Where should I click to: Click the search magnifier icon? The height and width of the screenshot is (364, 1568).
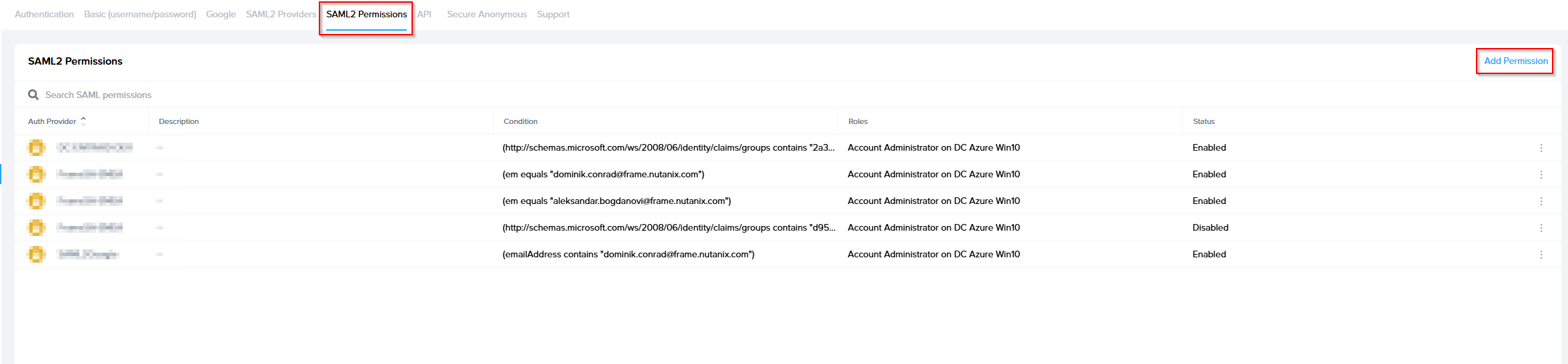pos(33,95)
